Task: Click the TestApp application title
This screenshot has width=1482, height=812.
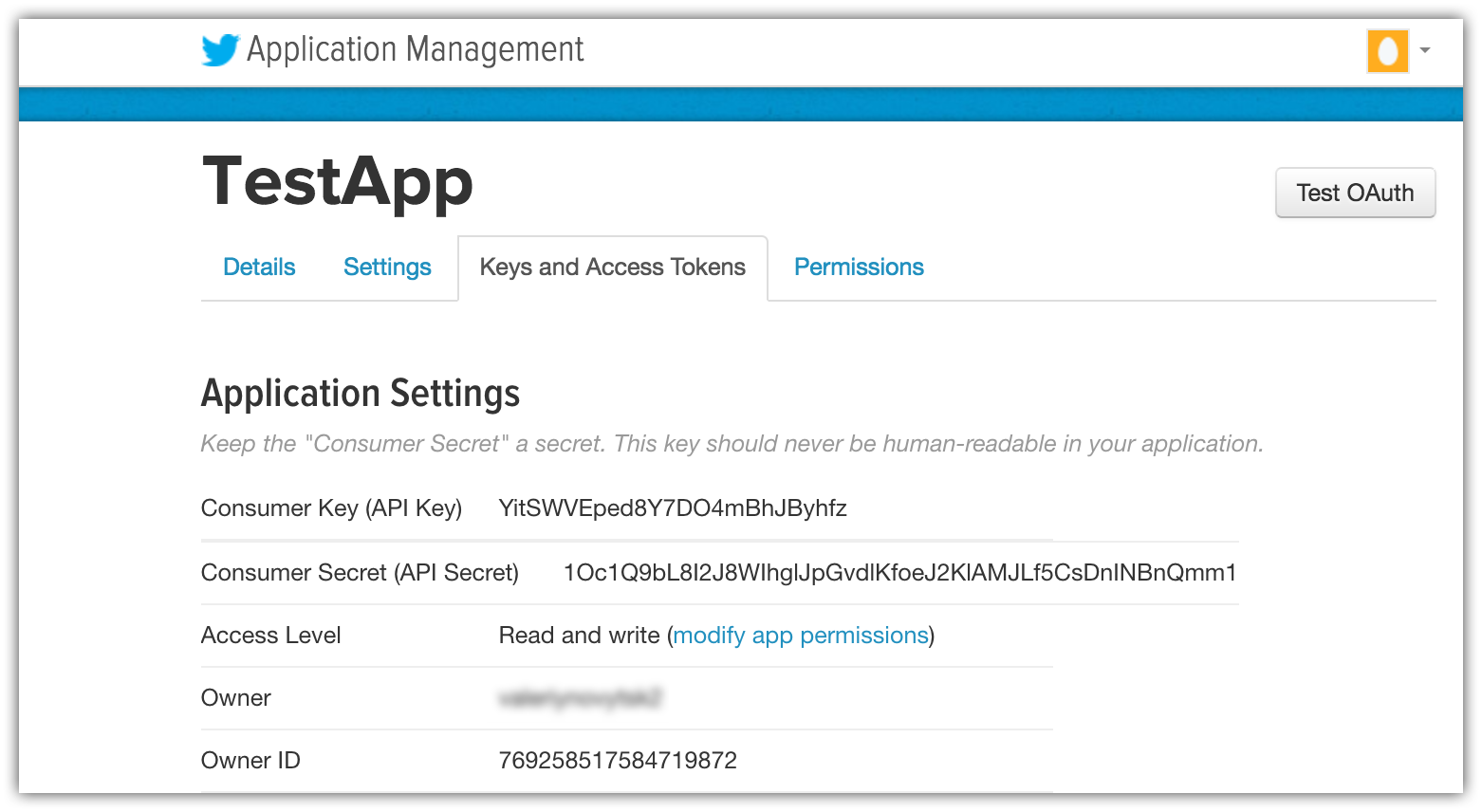Action: click(338, 182)
